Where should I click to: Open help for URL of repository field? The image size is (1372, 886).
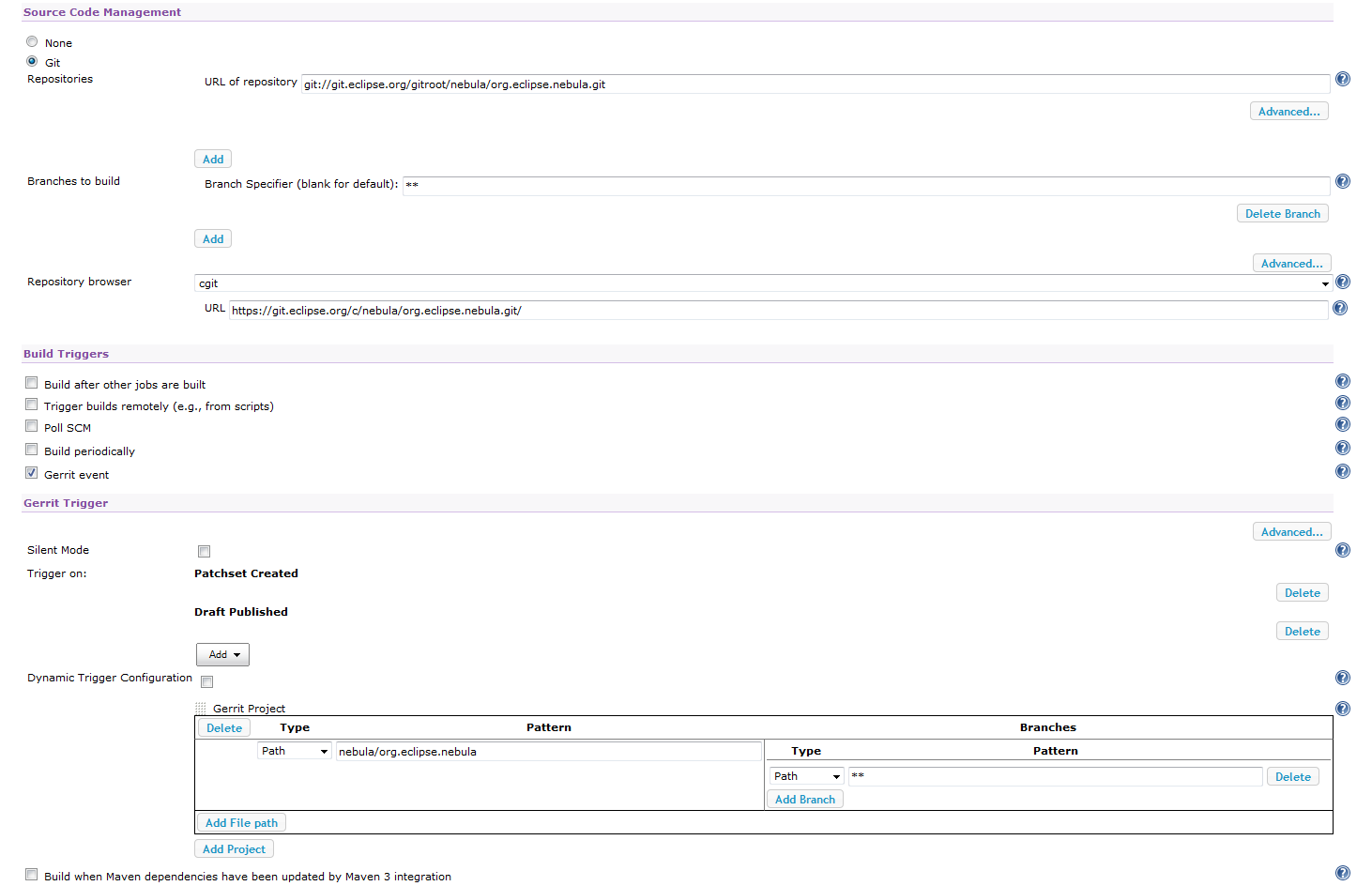[1342, 79]
